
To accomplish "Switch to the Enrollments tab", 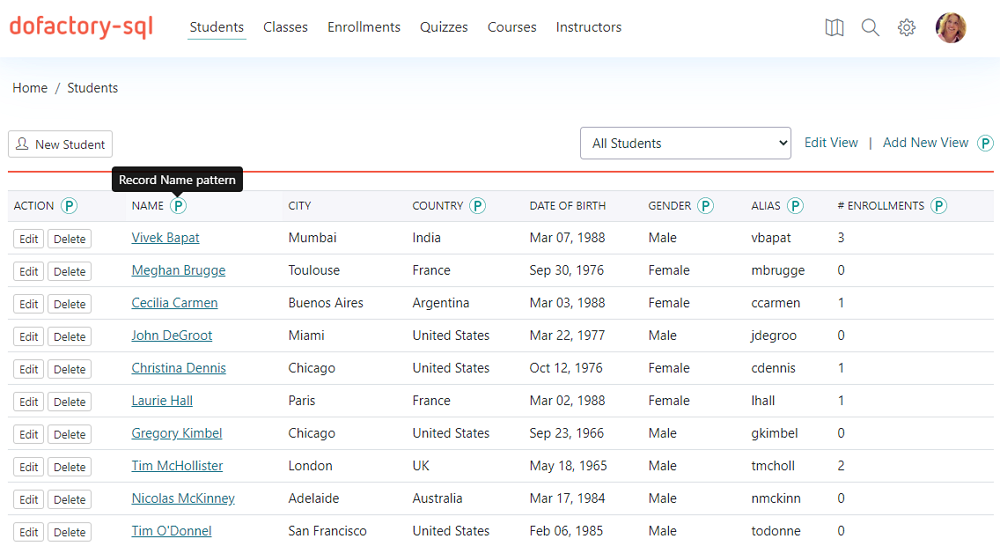I will (x=364, y=27).
